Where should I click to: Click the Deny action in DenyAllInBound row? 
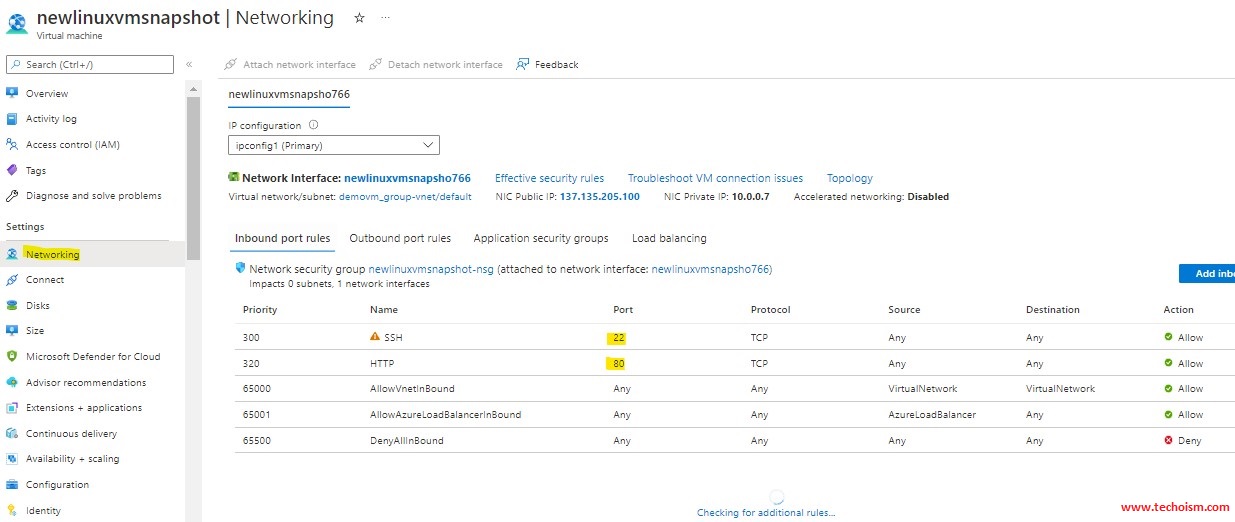click(1183, 440)
